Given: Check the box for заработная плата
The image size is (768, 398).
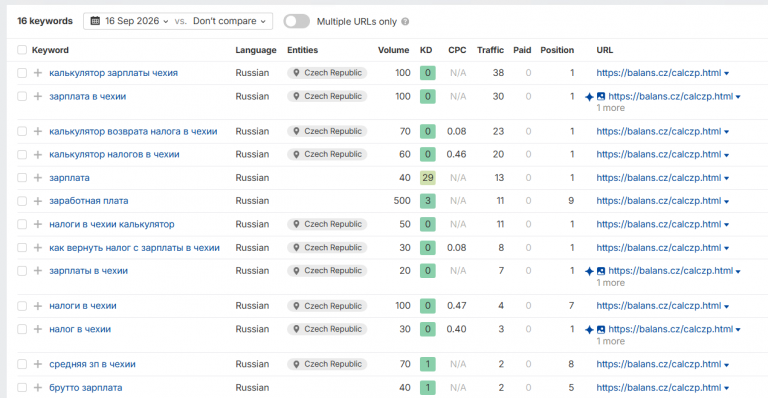Looking at the screenshot, I should coord(22,201).
